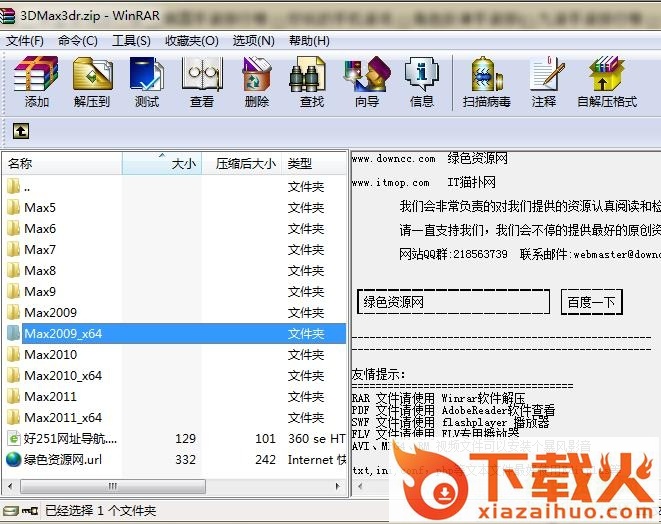Screen dimensions: 661x524
Task: Click the 注释 (Comment) icon
Action: click(547, 73)
